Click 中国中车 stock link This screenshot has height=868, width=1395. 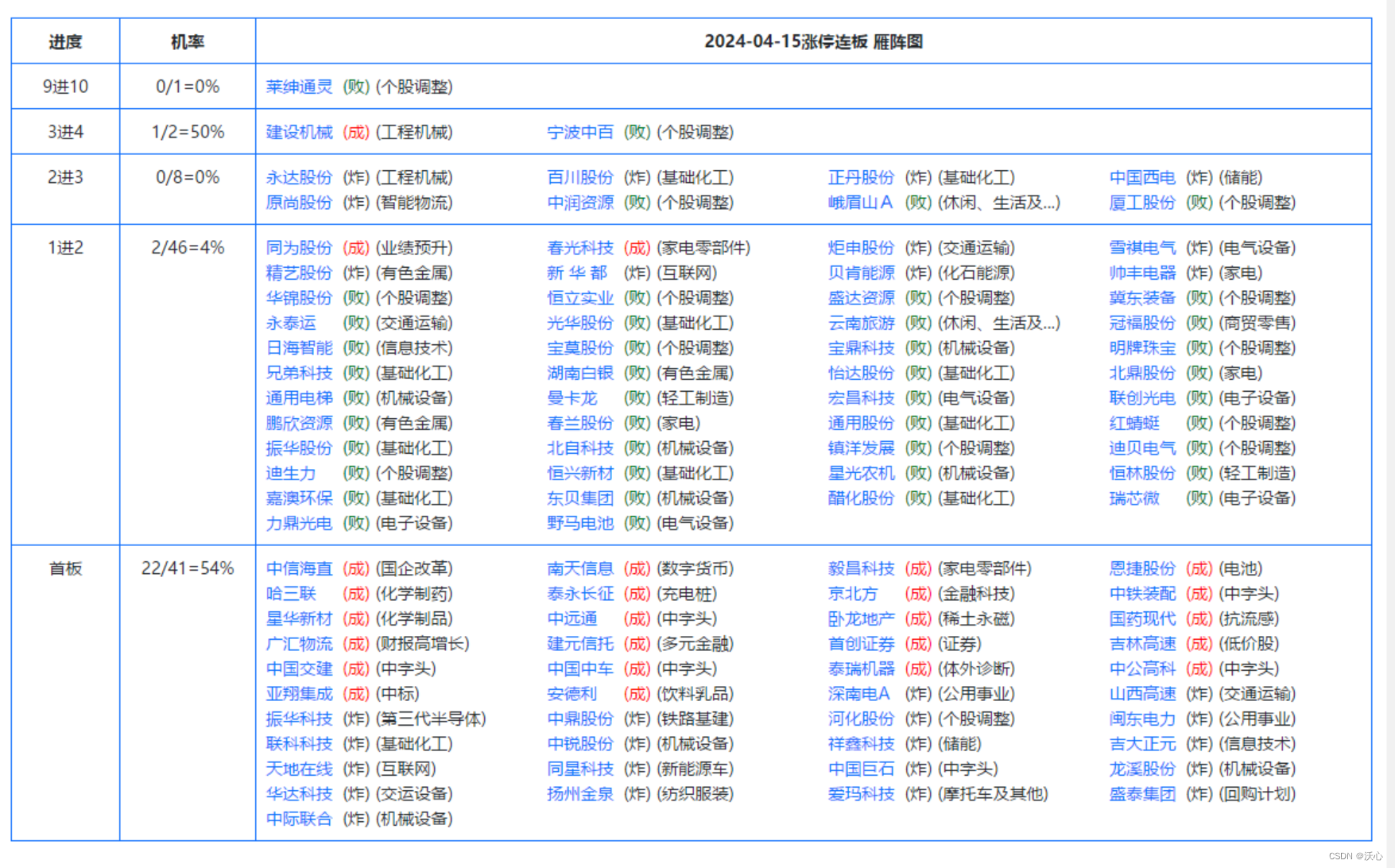[x=580, y=668]
